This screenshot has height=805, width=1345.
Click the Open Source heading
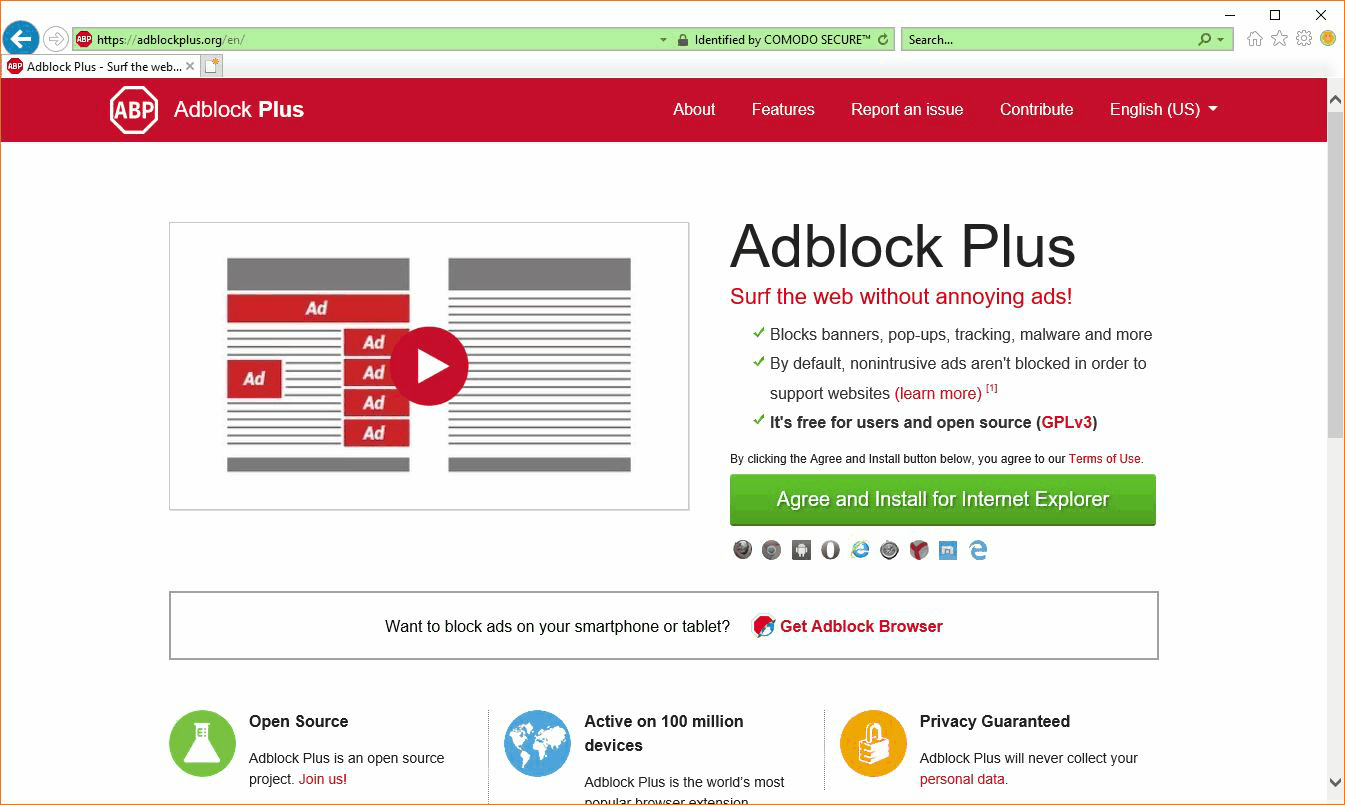click(x=298, y=721)
